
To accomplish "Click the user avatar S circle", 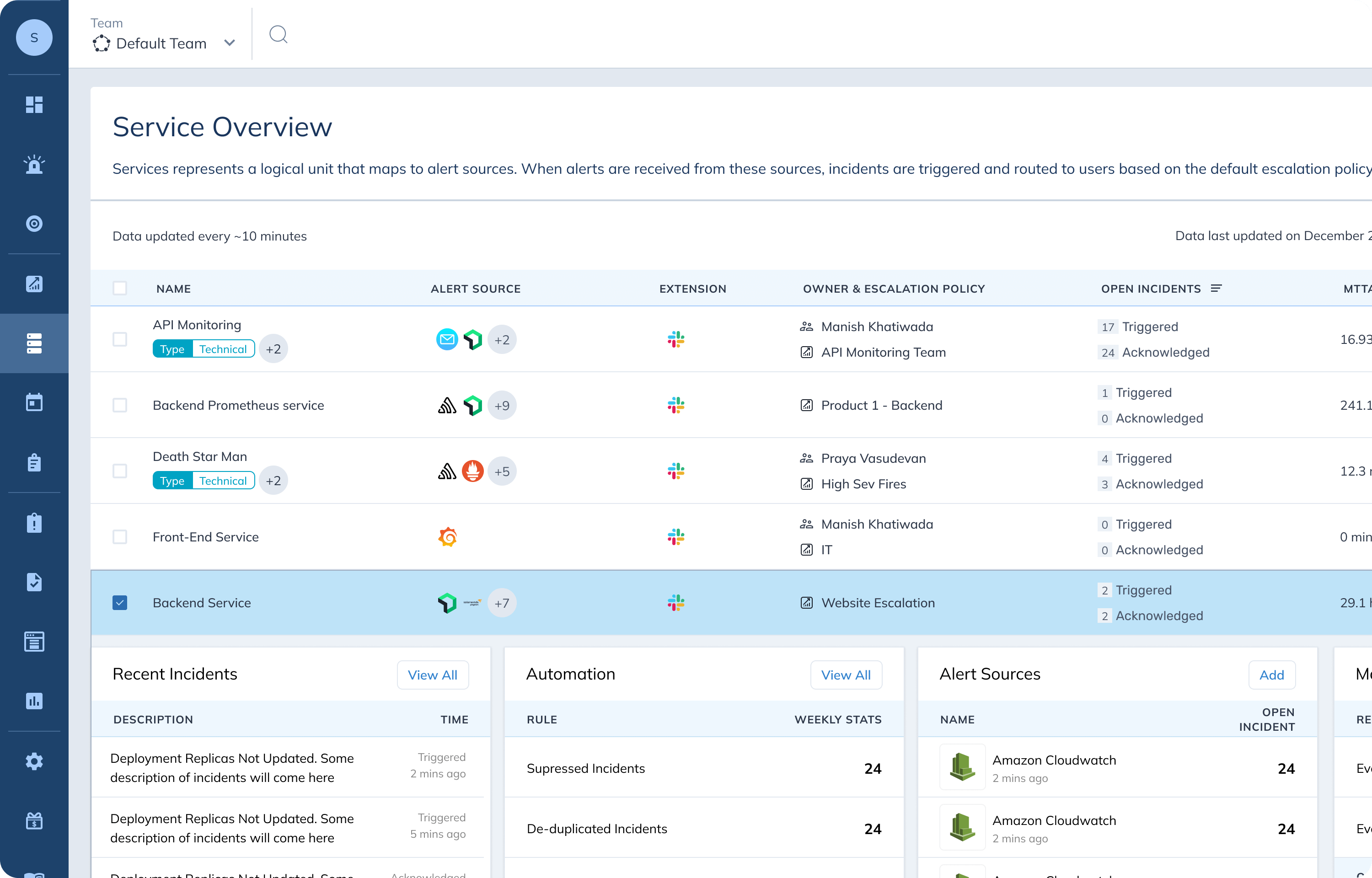I will 34,37.
